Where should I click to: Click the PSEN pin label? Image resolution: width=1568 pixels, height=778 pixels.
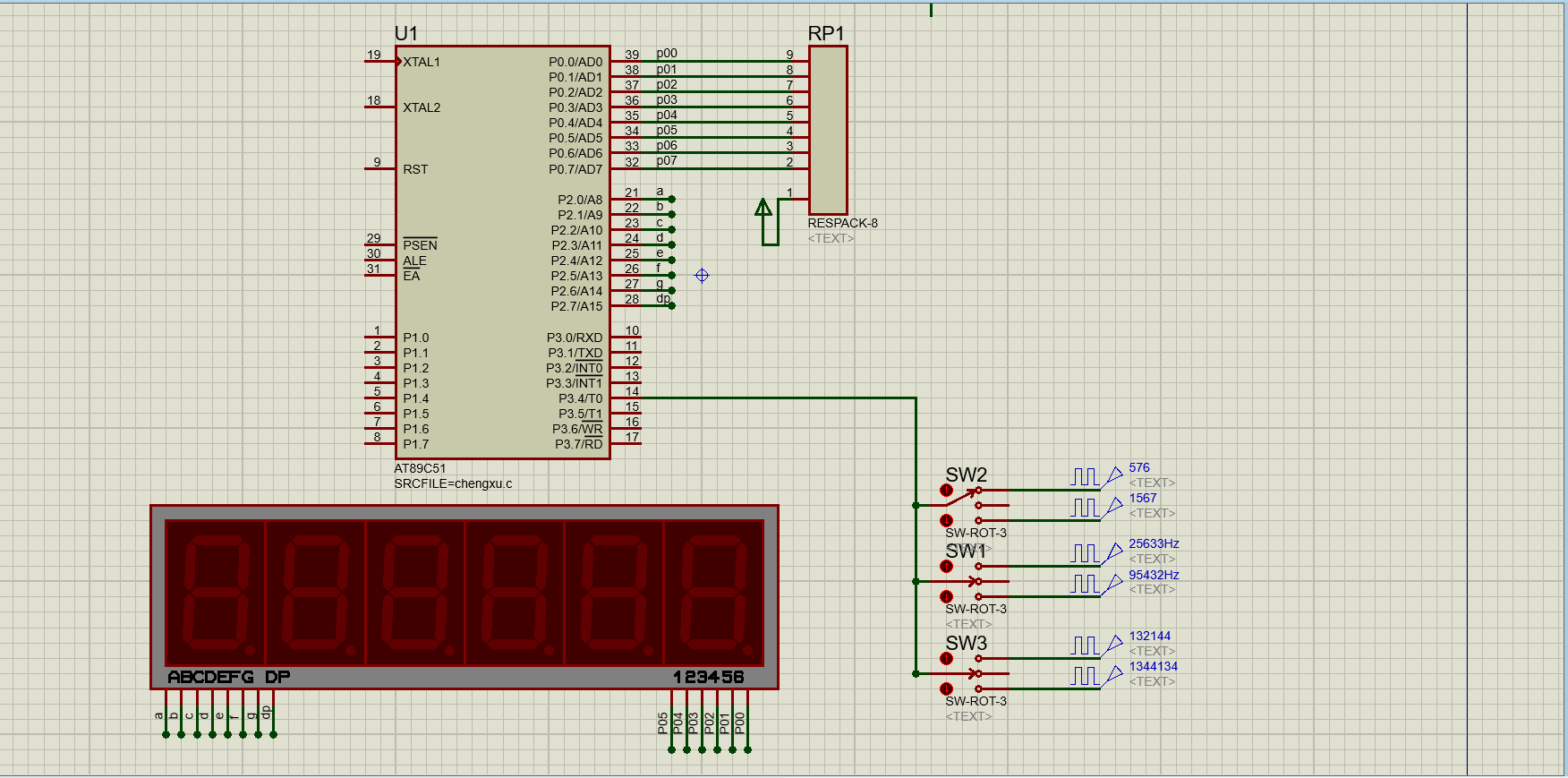tap(420, 245)
